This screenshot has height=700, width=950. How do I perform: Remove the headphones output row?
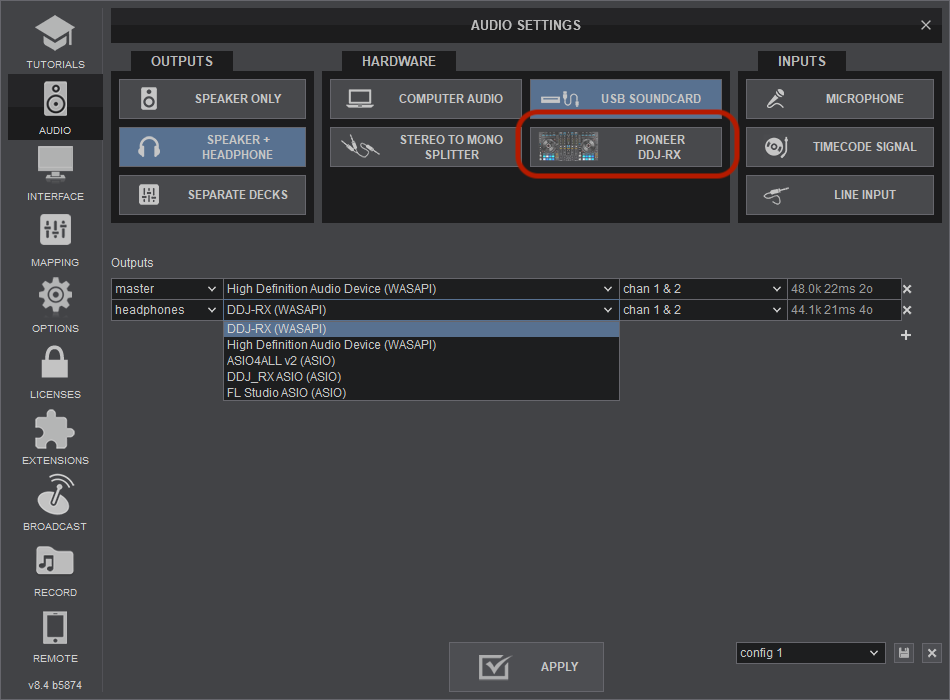point(907,310)
